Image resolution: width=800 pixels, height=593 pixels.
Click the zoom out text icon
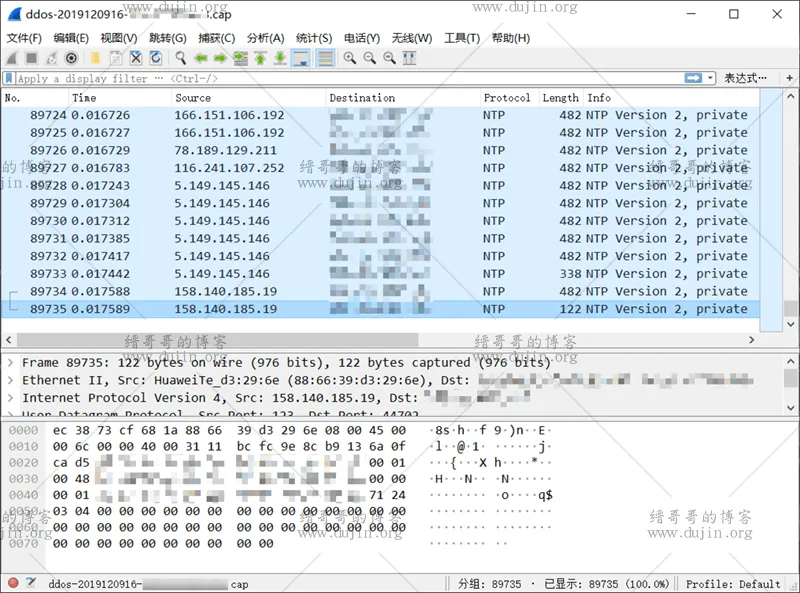[369, 58]
